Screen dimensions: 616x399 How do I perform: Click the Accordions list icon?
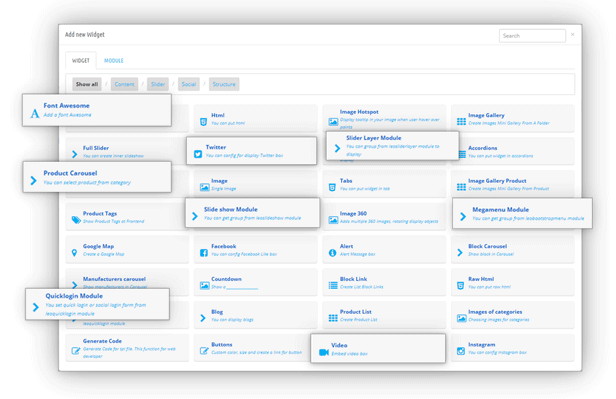tap(462, 155)
